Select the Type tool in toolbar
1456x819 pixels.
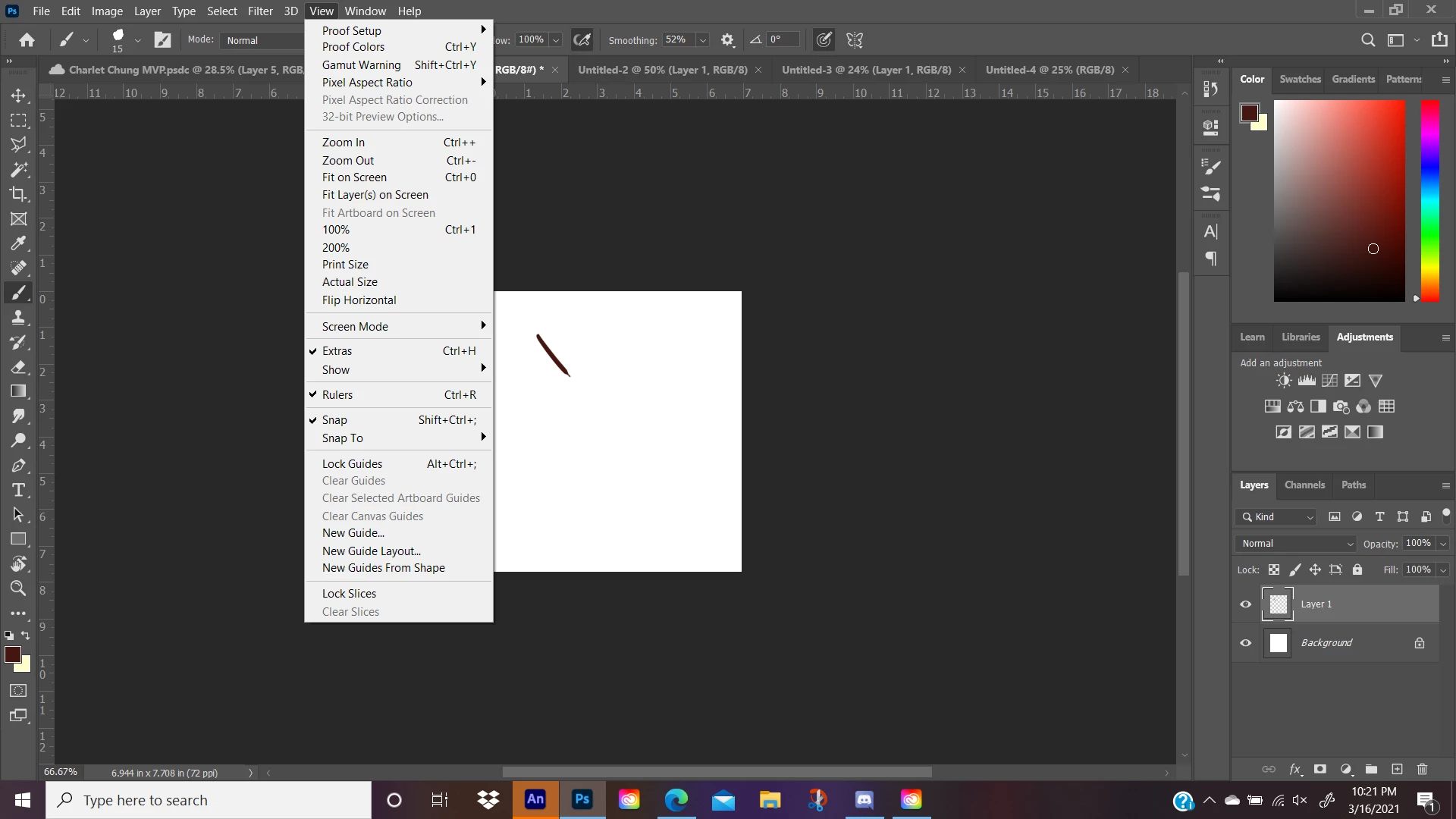(x=18, y=490)
